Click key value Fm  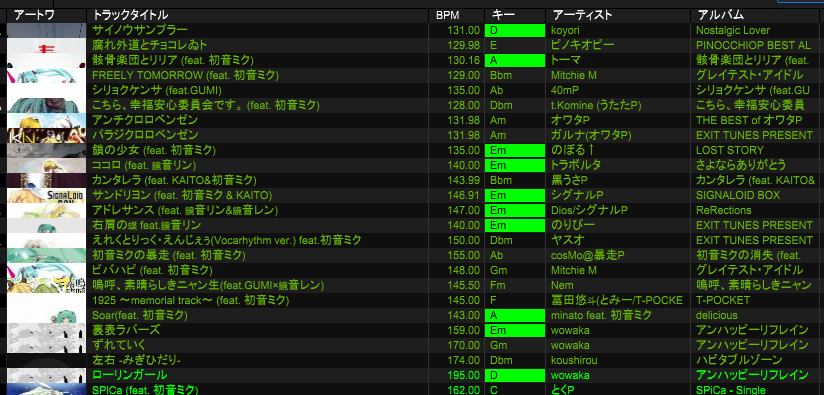(x=498, y=286)
